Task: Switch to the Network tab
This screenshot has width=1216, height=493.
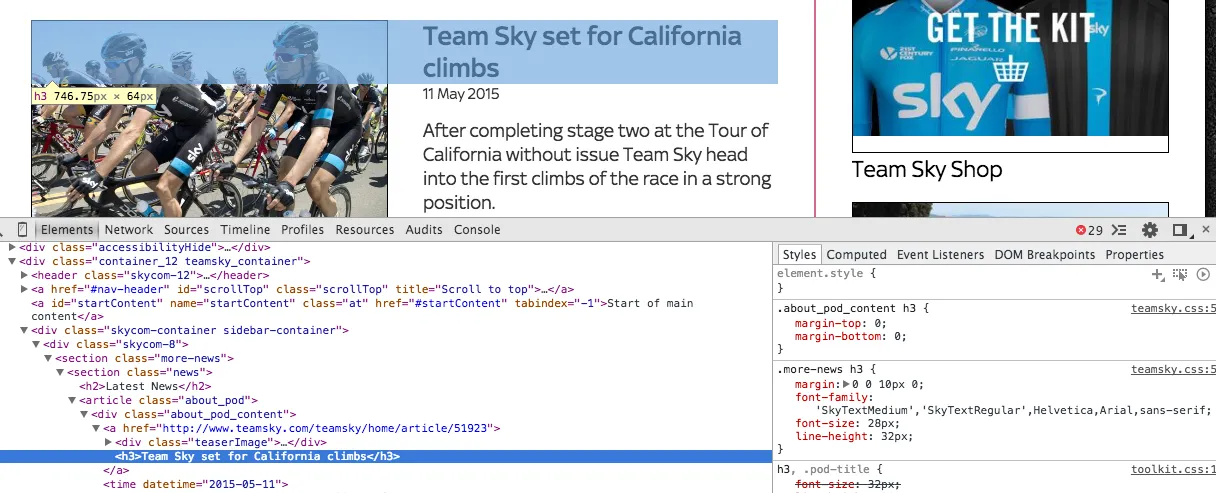Action: coord(129,229)
